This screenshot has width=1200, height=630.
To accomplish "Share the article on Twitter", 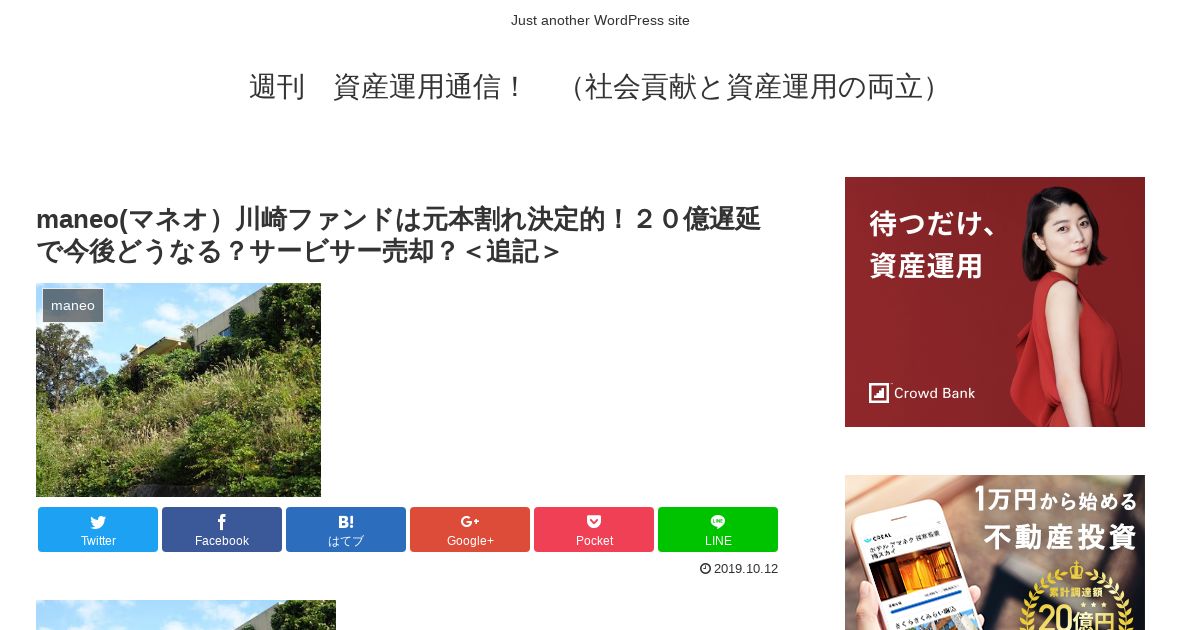I will click(x=98, y=529).
